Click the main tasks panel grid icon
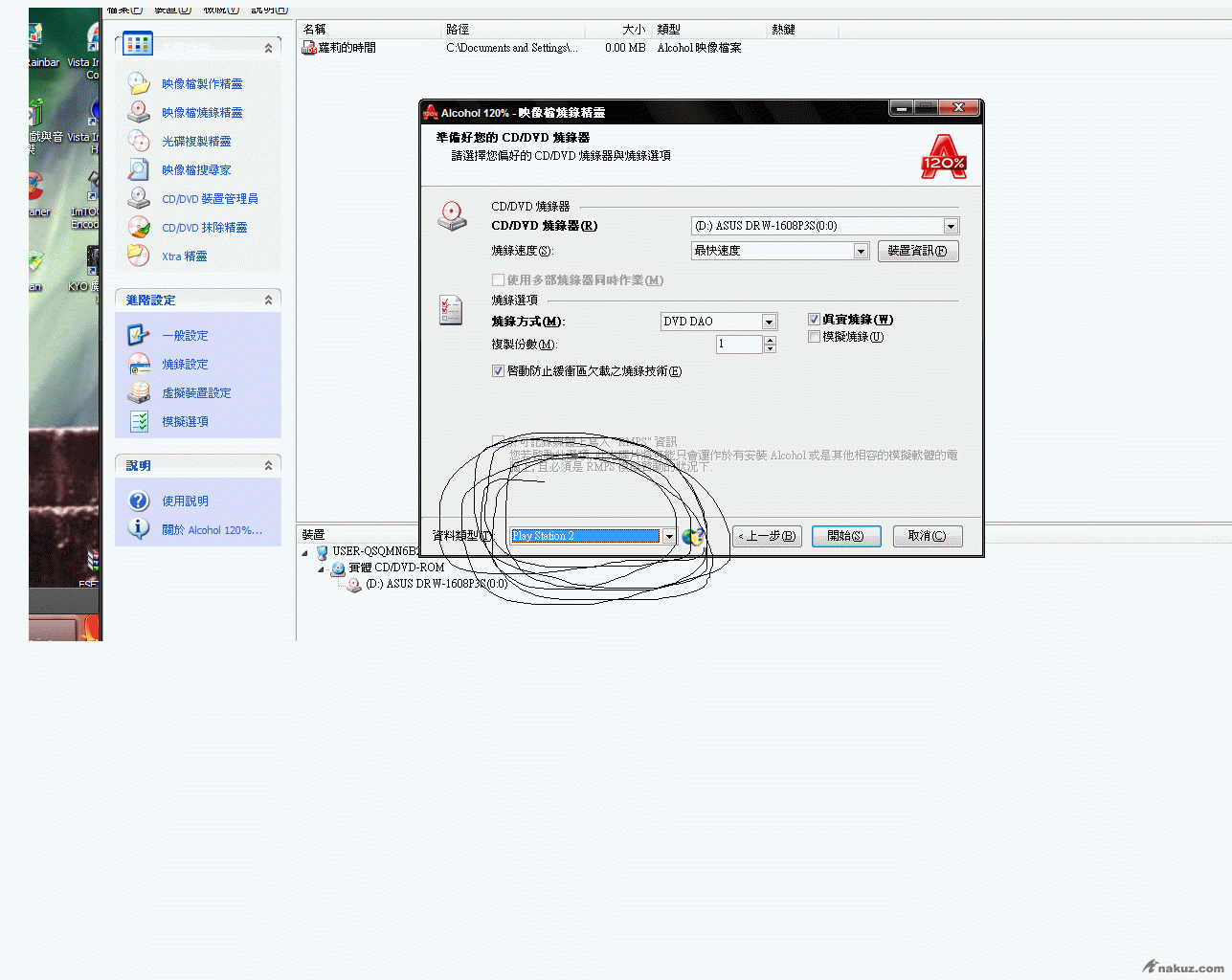This screenshot has height=980, width=1232. (x=138, y=44)
